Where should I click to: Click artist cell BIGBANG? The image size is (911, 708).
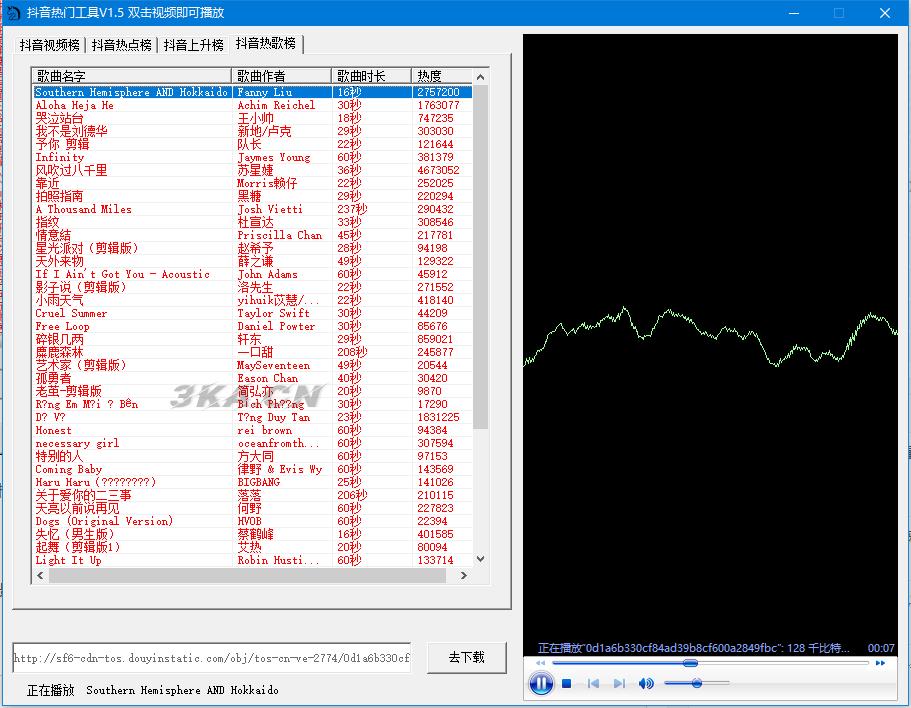[259, 482]
